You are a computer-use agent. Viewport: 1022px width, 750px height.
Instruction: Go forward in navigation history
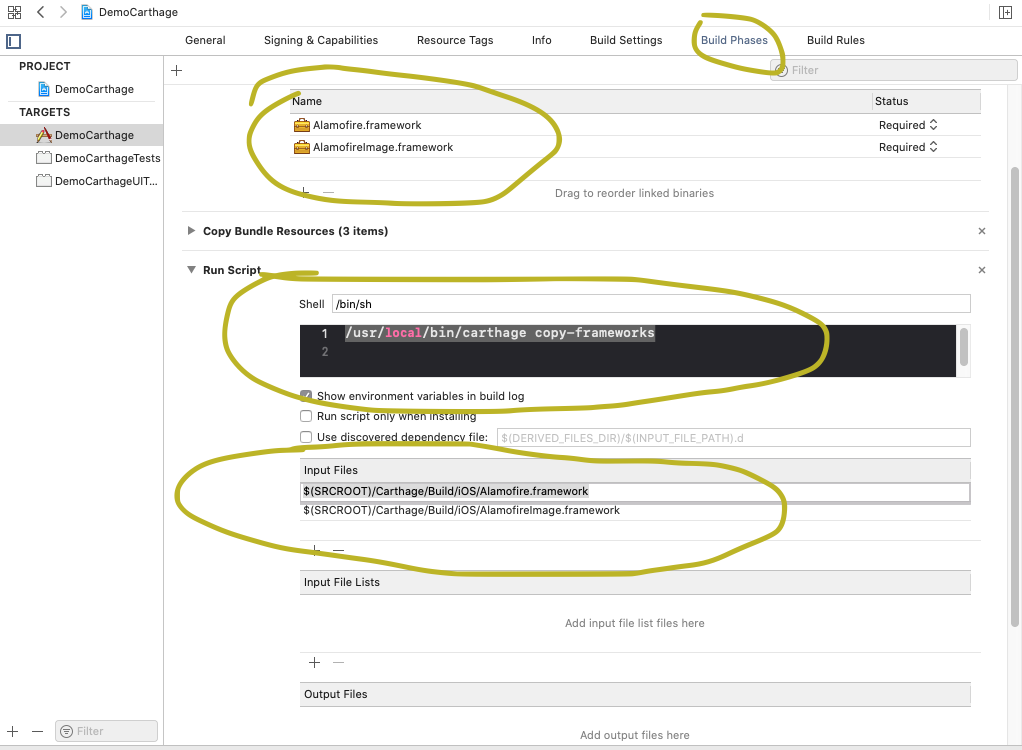[63, 12]
